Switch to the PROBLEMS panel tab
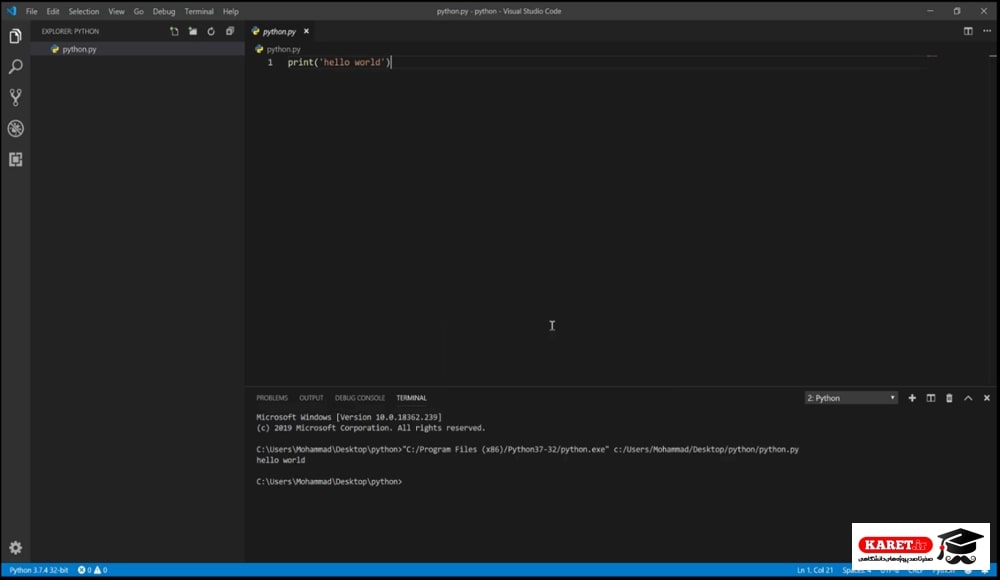Image resolution: width=1000 pixels, height=580 pixels. [x=272, y=398]
